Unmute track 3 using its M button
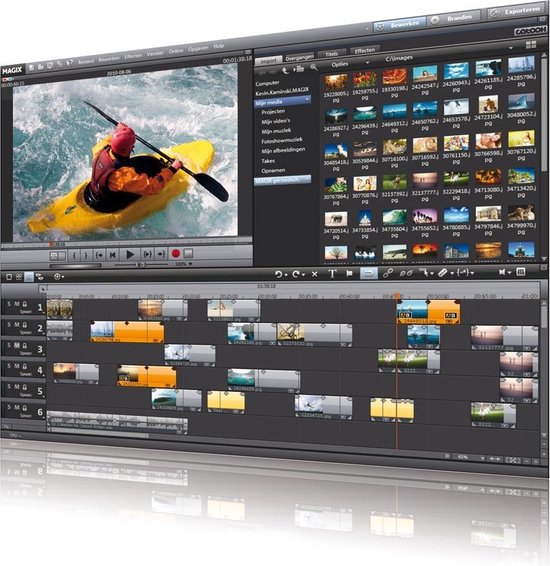 click(17, 345)
